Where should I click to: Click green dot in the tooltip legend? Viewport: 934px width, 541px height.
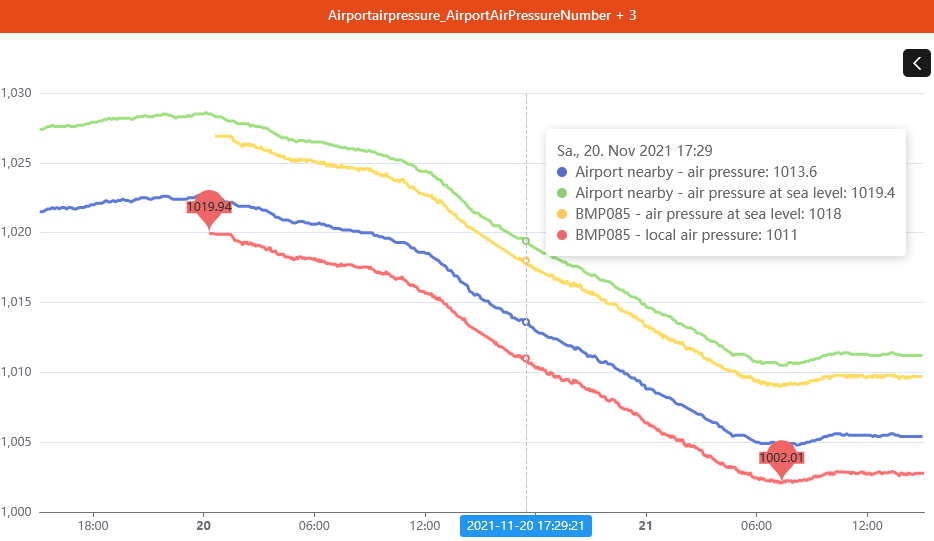tap(563, 192)
